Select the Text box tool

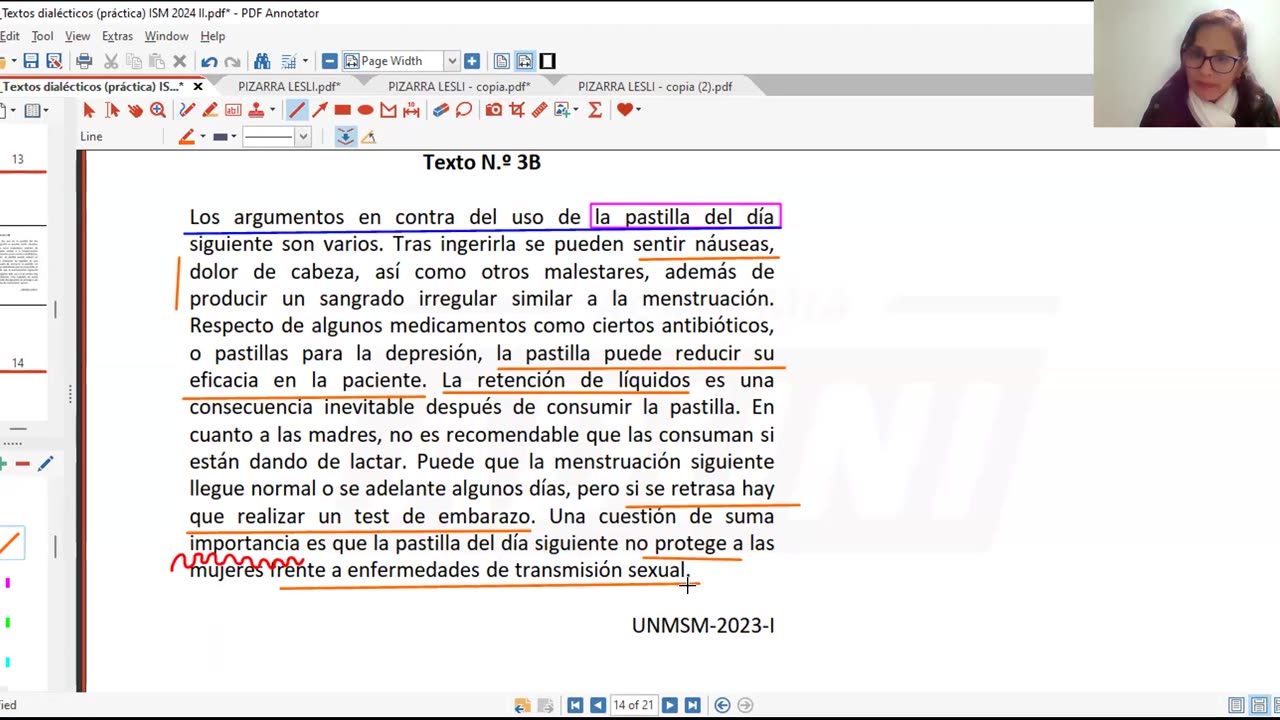(233, 110)
